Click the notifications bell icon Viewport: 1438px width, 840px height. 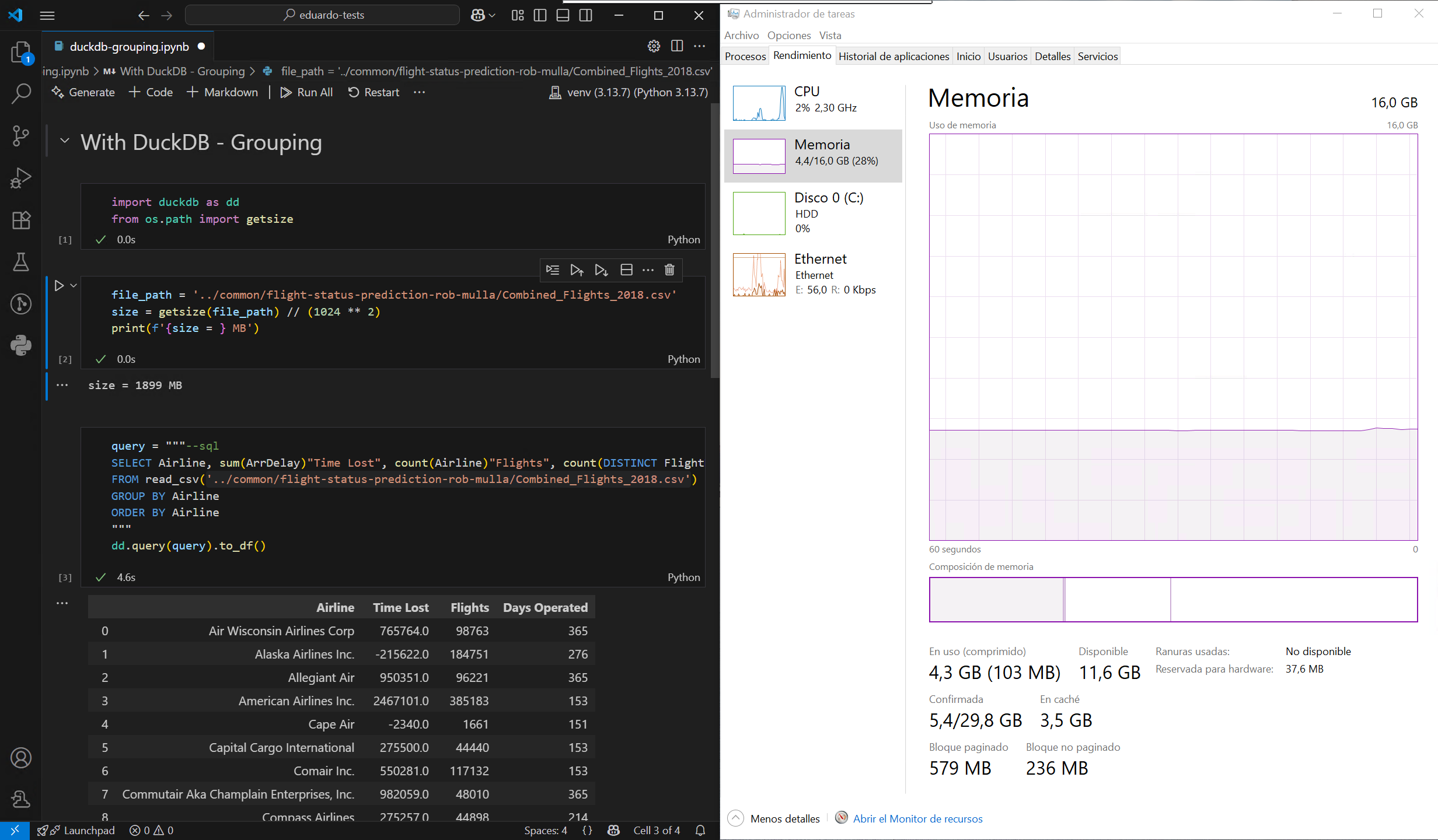pyautogui.click(x=700, y=830)
